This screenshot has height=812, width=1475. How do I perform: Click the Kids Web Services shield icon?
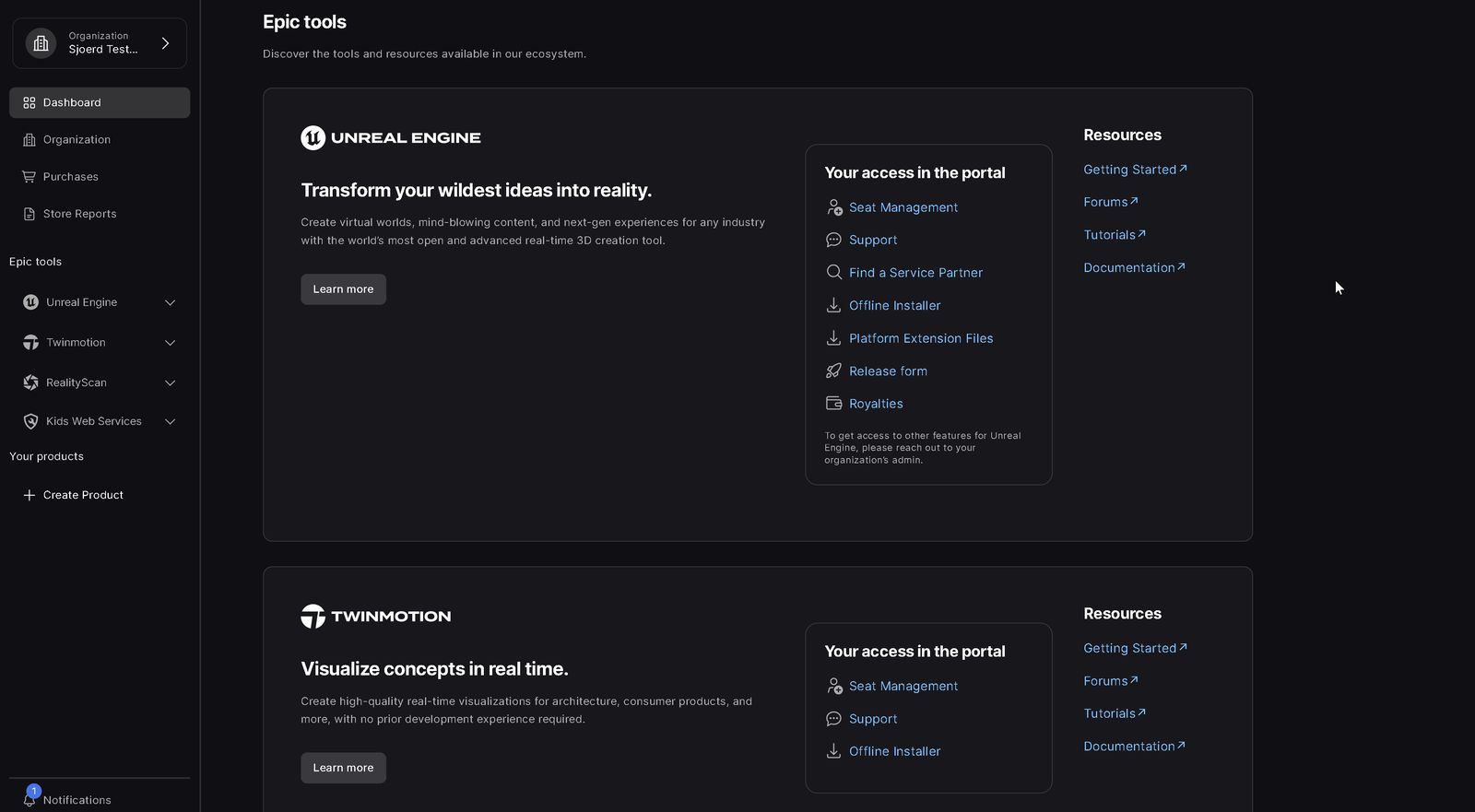coord(30,421)
